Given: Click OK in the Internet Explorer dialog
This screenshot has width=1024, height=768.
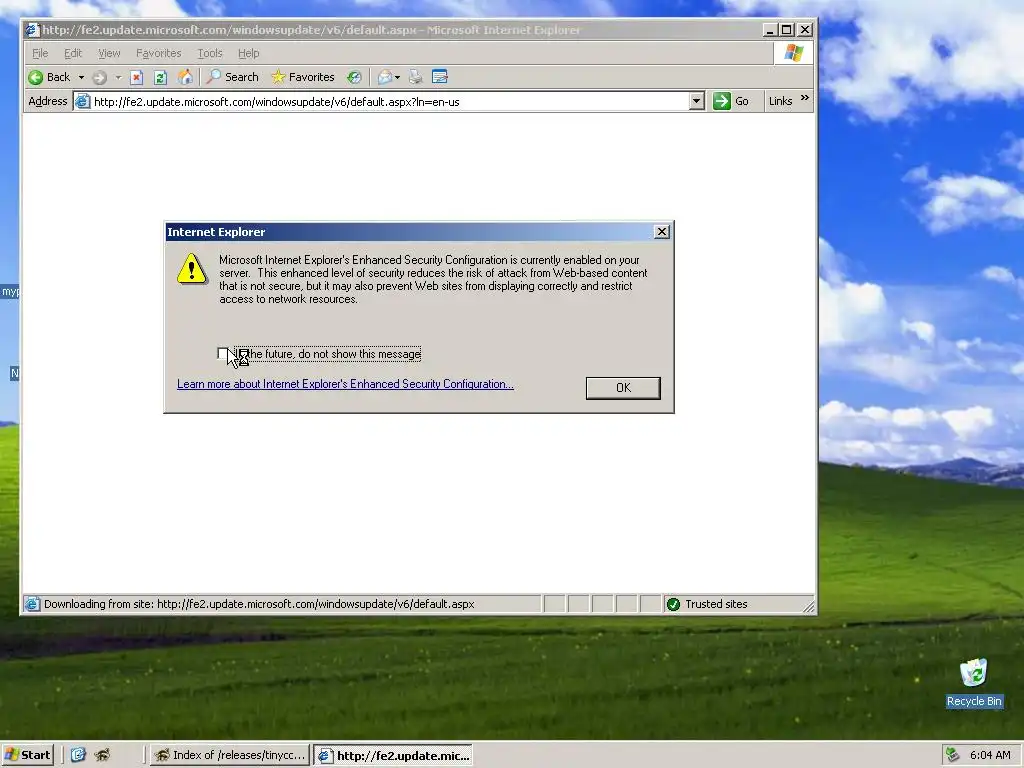Looking at the screenshot, I should pos(623,388).
